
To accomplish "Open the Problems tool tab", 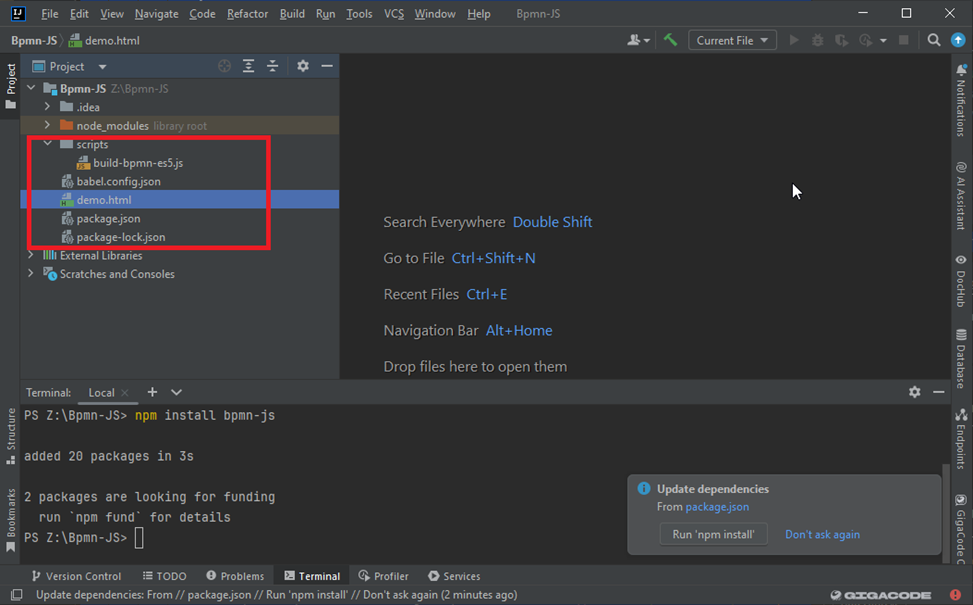I will pyautogui.click(x=235, y=576).
